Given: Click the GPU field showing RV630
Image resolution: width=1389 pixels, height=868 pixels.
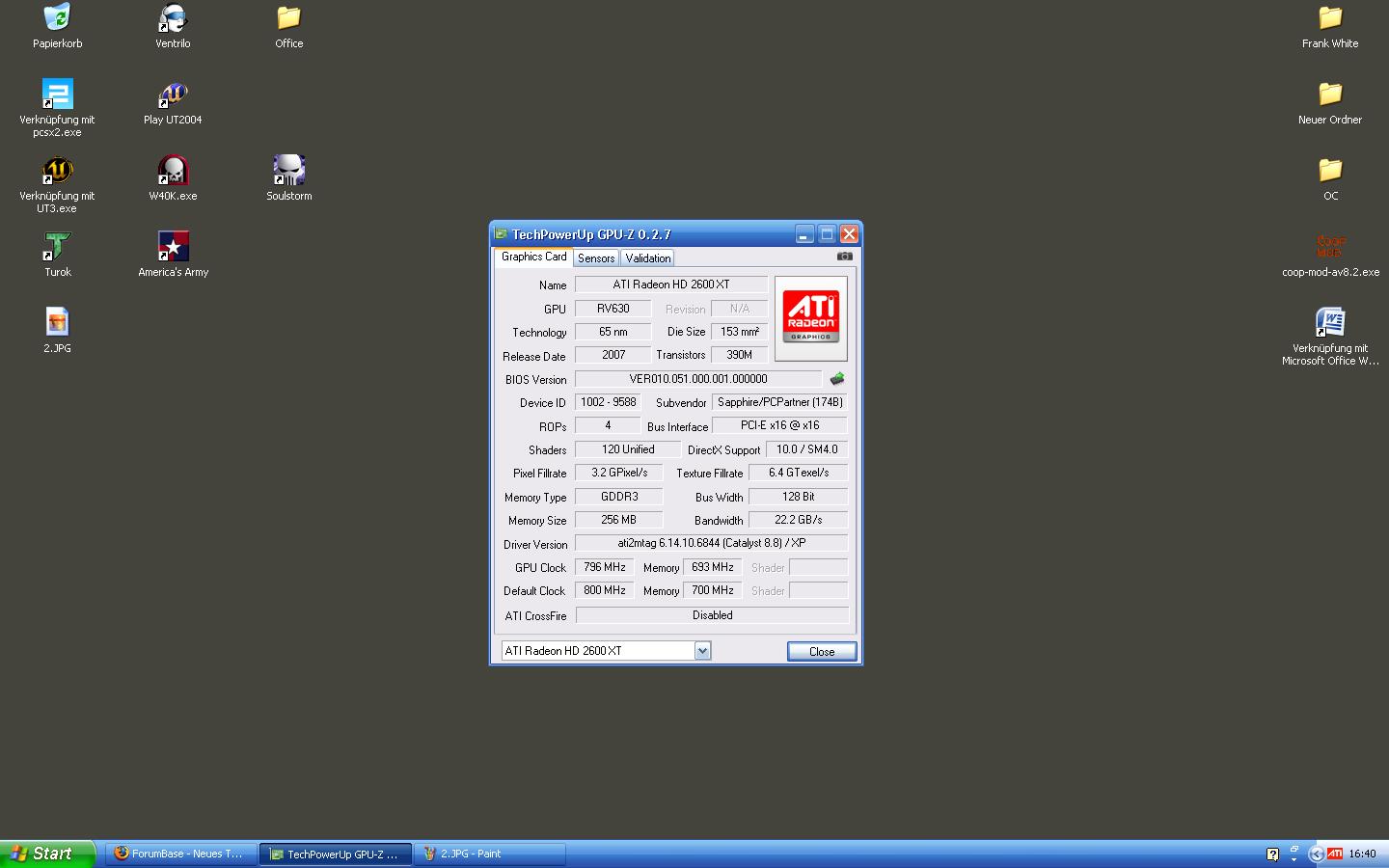Looking at the screenshot, I should 613,309.
